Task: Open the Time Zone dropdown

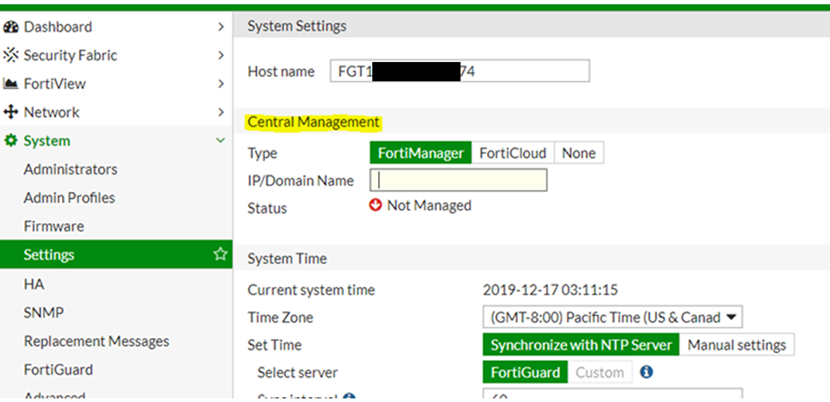Action: click(612, 317)
